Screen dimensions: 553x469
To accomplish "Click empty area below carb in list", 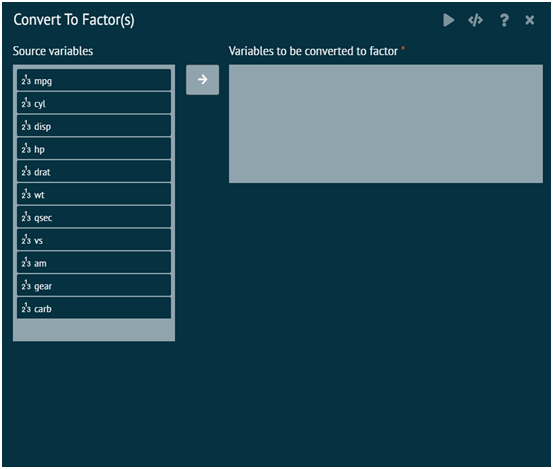I will pyautogui.click(x=94, y=330).
